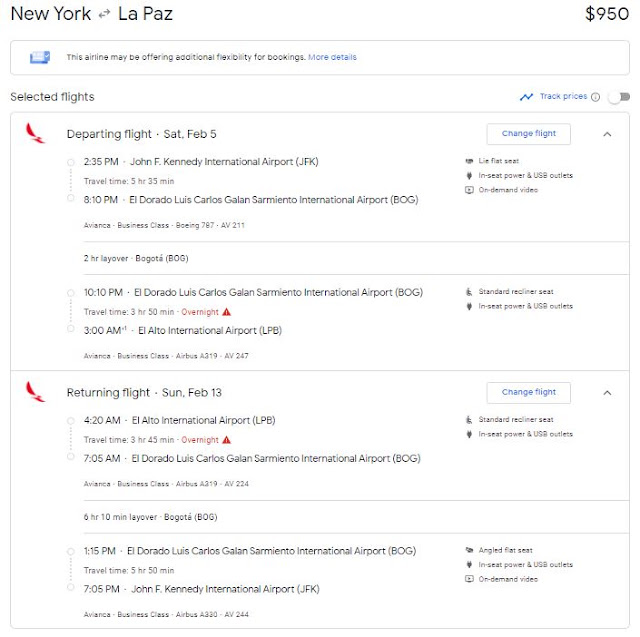
Task: Click overnight warning icon on AV 224 leg
Action: pos(227,440)
